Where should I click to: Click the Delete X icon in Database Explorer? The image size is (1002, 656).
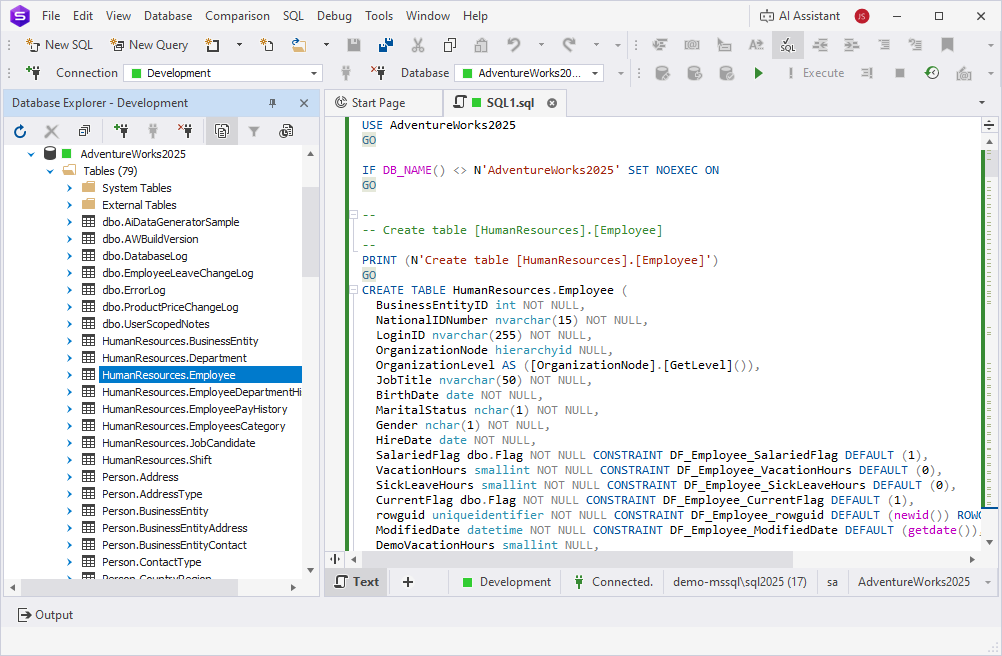[x=52, y=131]
